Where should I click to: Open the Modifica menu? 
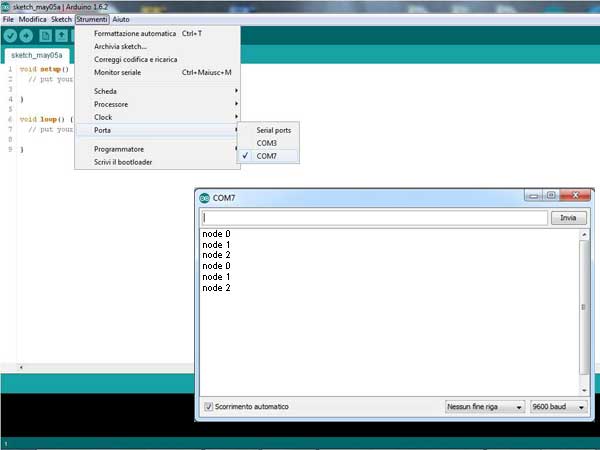coord(33,19)
